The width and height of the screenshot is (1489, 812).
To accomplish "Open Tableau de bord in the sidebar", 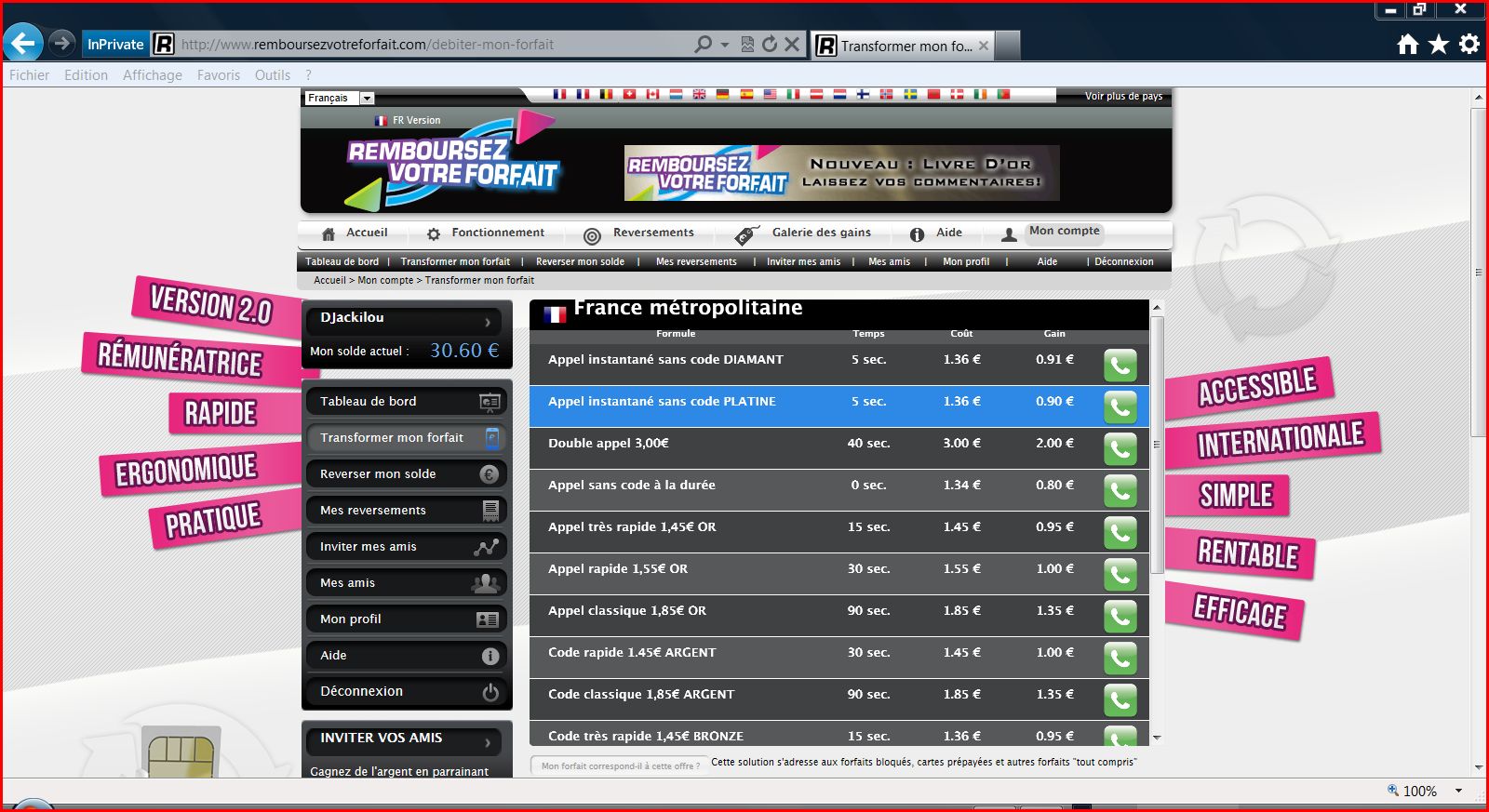I will (407, 402).
